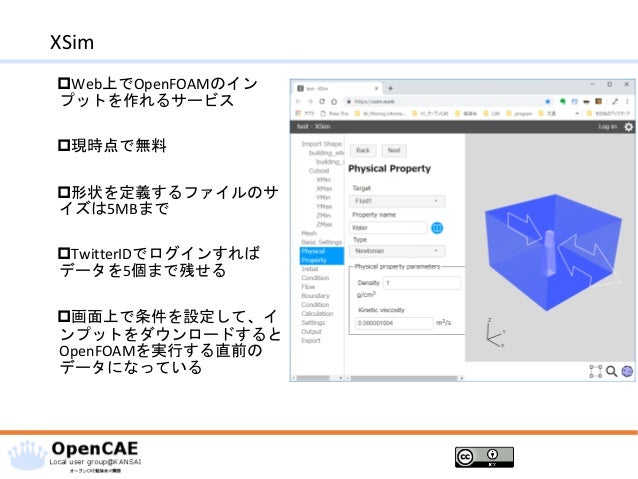Open a new browser tab
The image size is (638, 479).
390,88
